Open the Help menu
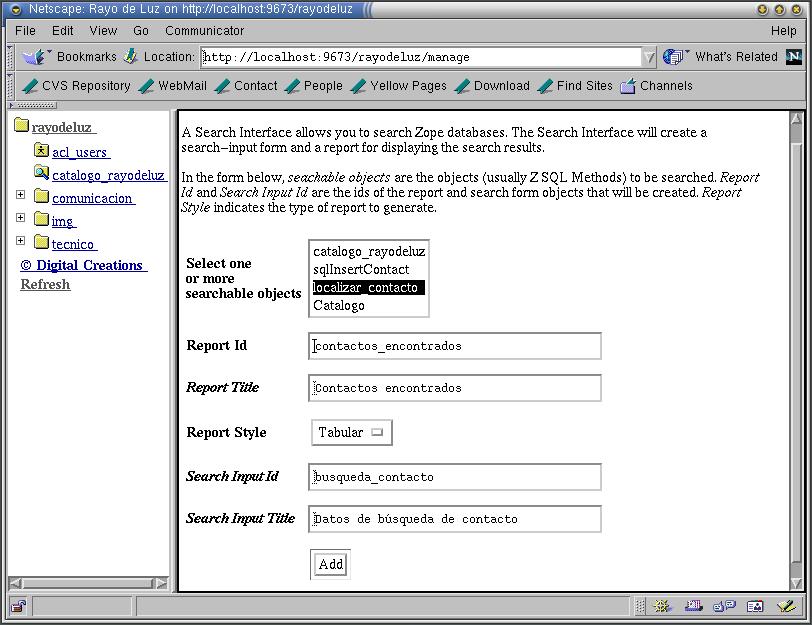The height and width of the screenshot is (625, 812). tap(784, 31)
